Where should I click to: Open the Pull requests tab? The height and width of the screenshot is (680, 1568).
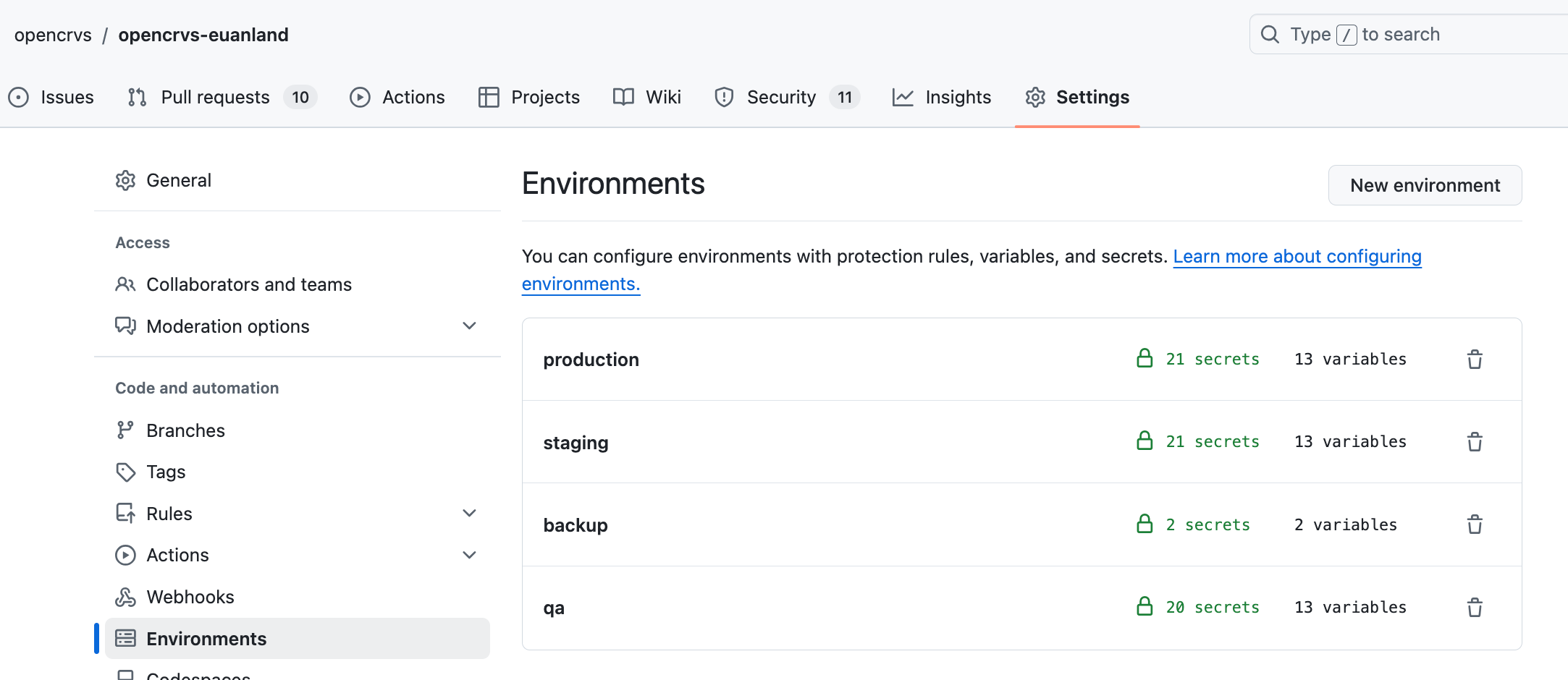215,97
